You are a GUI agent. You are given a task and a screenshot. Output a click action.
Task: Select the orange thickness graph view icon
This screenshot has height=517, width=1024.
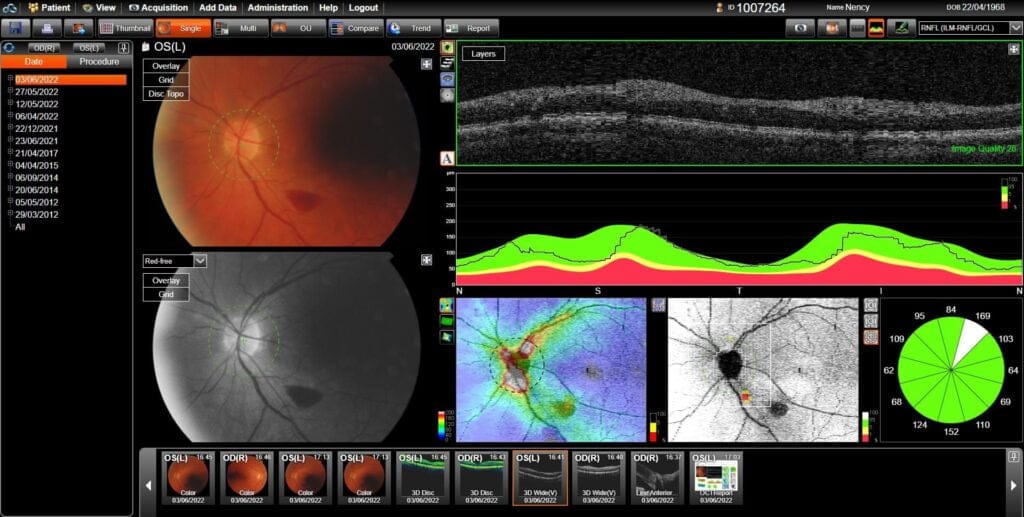point(876,28)
